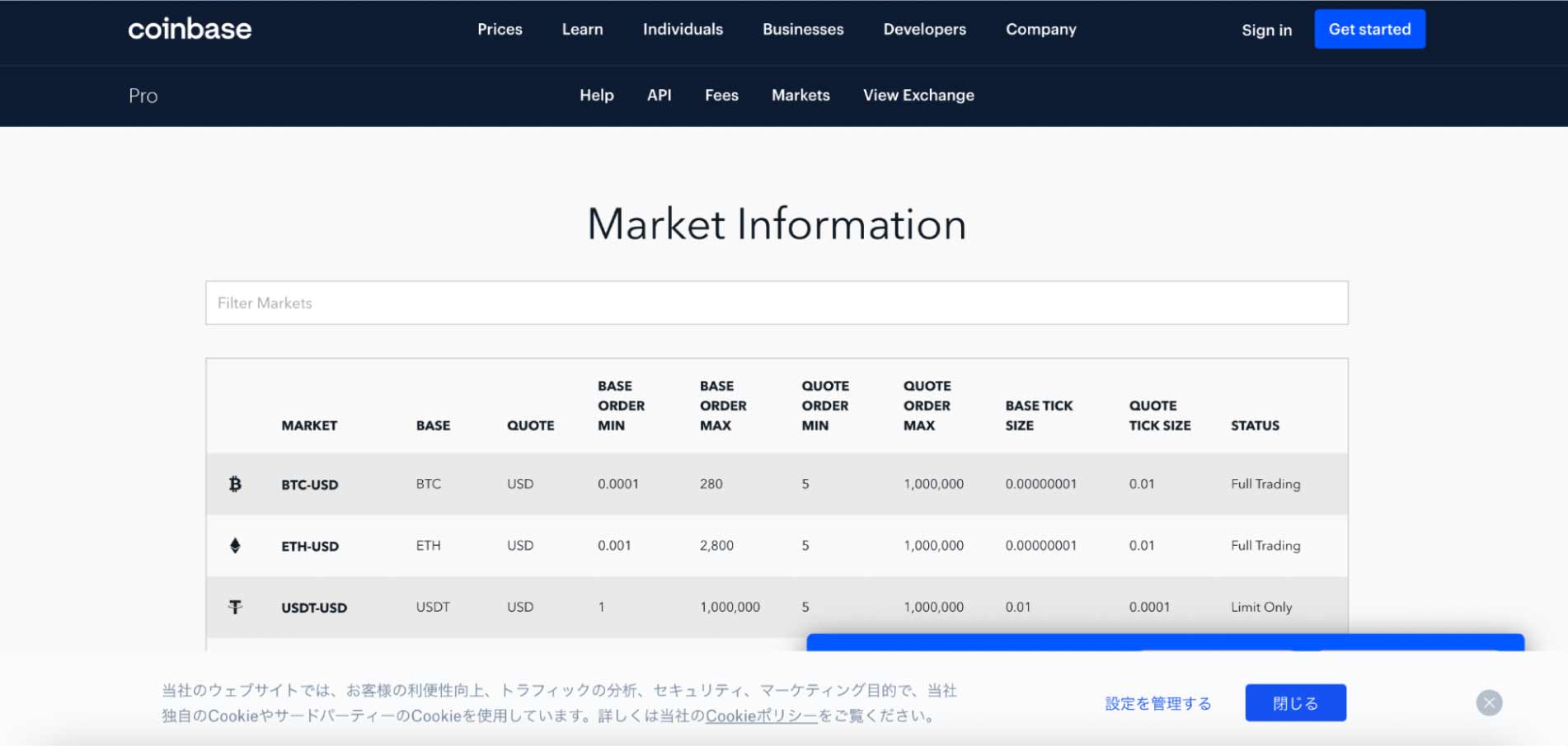This screenshot has width=1568, height=746.
Task: Click the Tether icon in USDT-USD row
Action: point(235,608)
